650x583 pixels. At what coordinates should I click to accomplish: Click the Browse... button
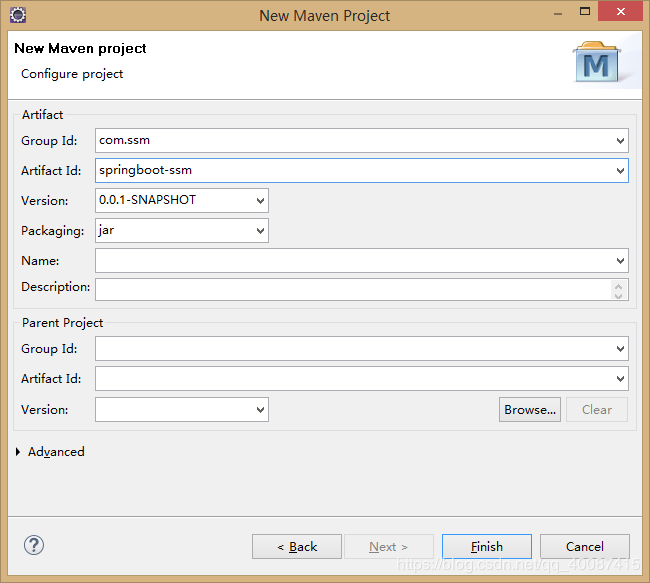530,410
